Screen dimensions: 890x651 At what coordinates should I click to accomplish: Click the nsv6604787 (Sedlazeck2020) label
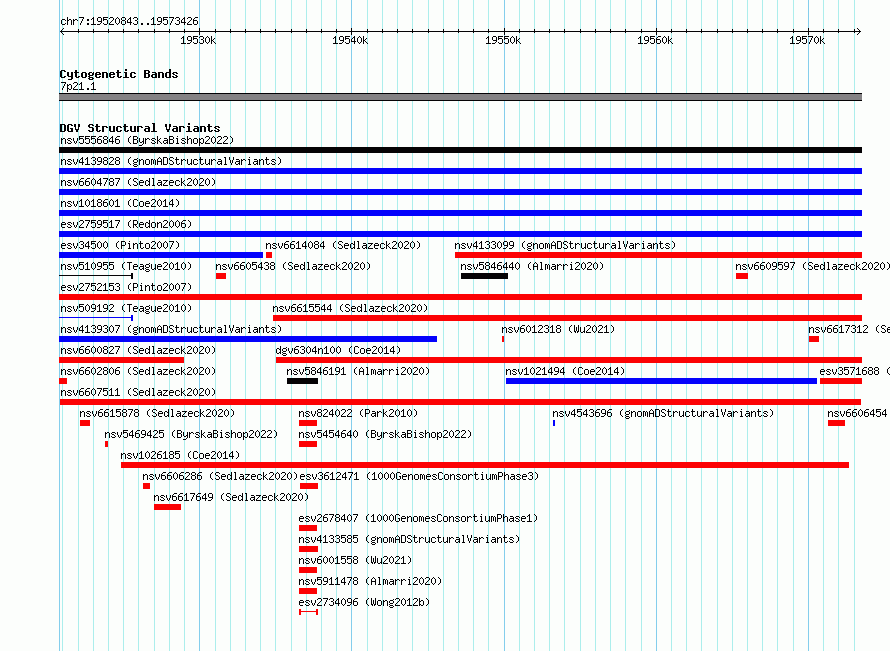coord(138,182)
